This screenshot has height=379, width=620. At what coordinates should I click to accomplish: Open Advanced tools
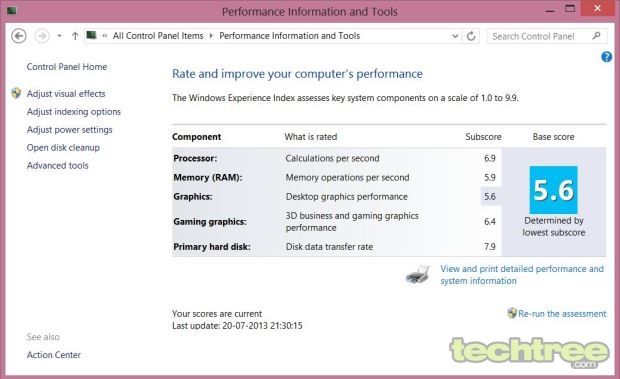click(x=58, y=166)
